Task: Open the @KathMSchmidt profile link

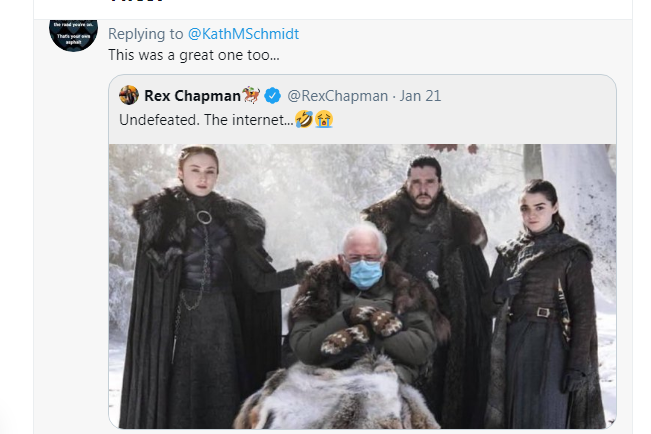Action: pos(243,34)
